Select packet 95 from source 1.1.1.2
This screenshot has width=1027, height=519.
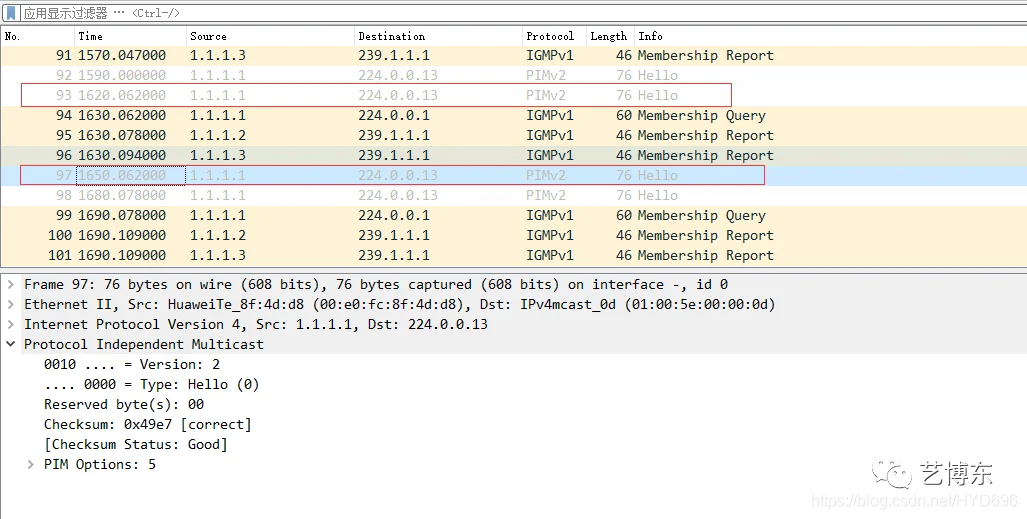pyautogui.click(x=514, y=136)
